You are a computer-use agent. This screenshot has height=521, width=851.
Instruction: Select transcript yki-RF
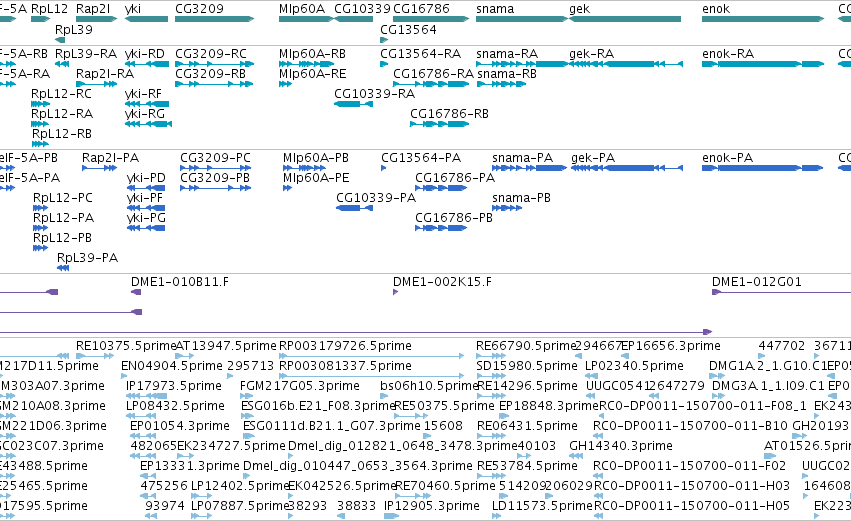[x=143, y=94]
